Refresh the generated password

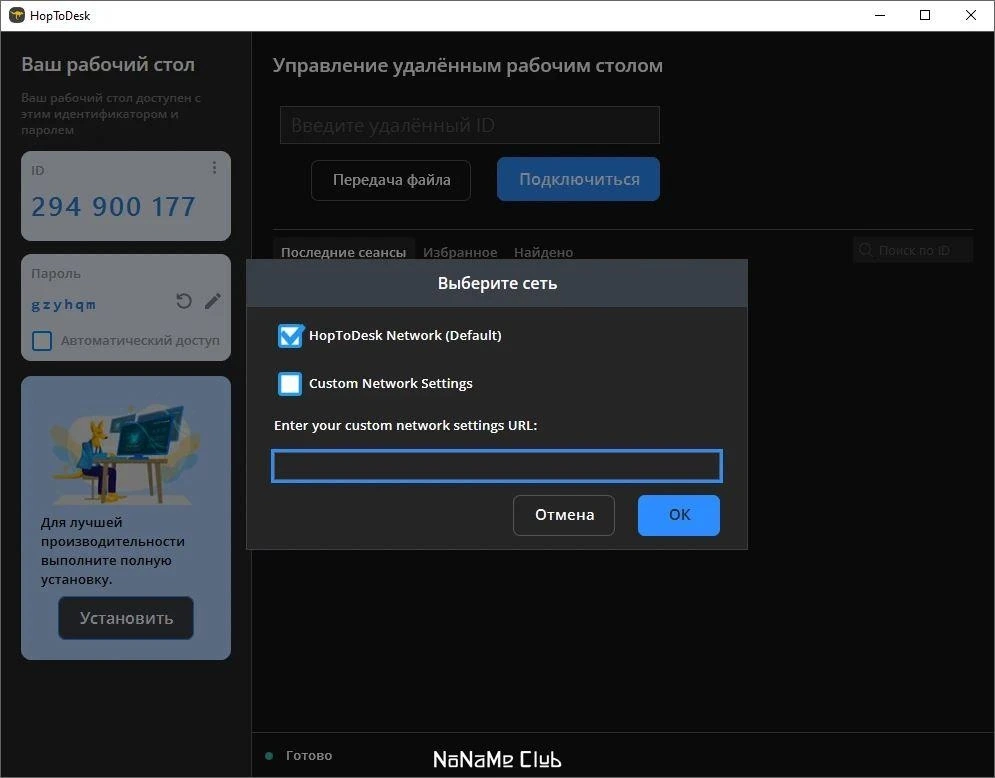tap(183, 301)
